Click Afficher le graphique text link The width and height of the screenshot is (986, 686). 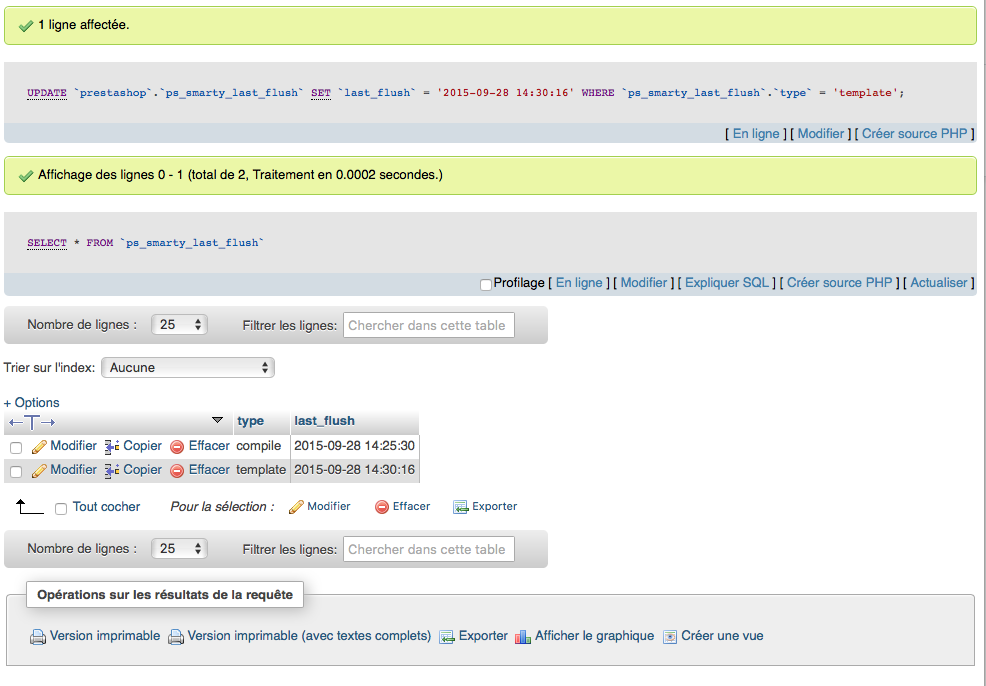click(594, 636)
